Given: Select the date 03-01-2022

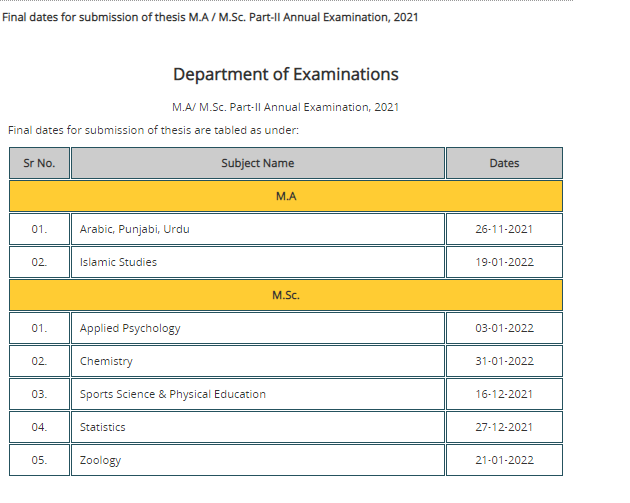Looking at the screenshot, I should (504, 328).
